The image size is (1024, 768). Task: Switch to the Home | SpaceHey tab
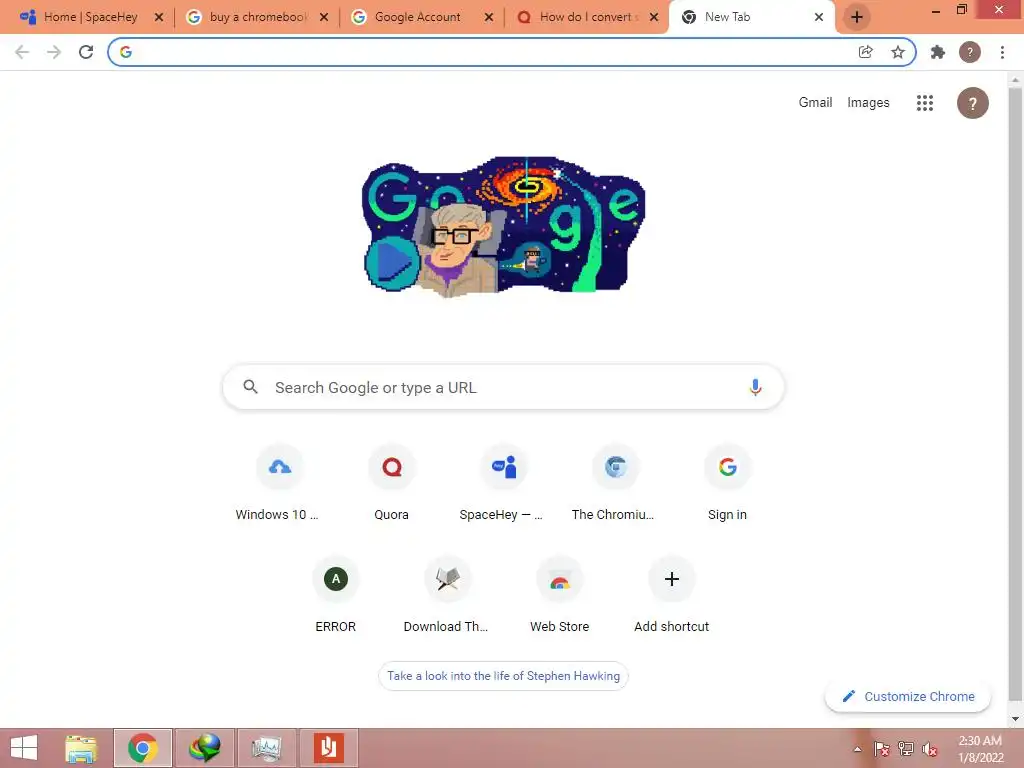point(91,17)
